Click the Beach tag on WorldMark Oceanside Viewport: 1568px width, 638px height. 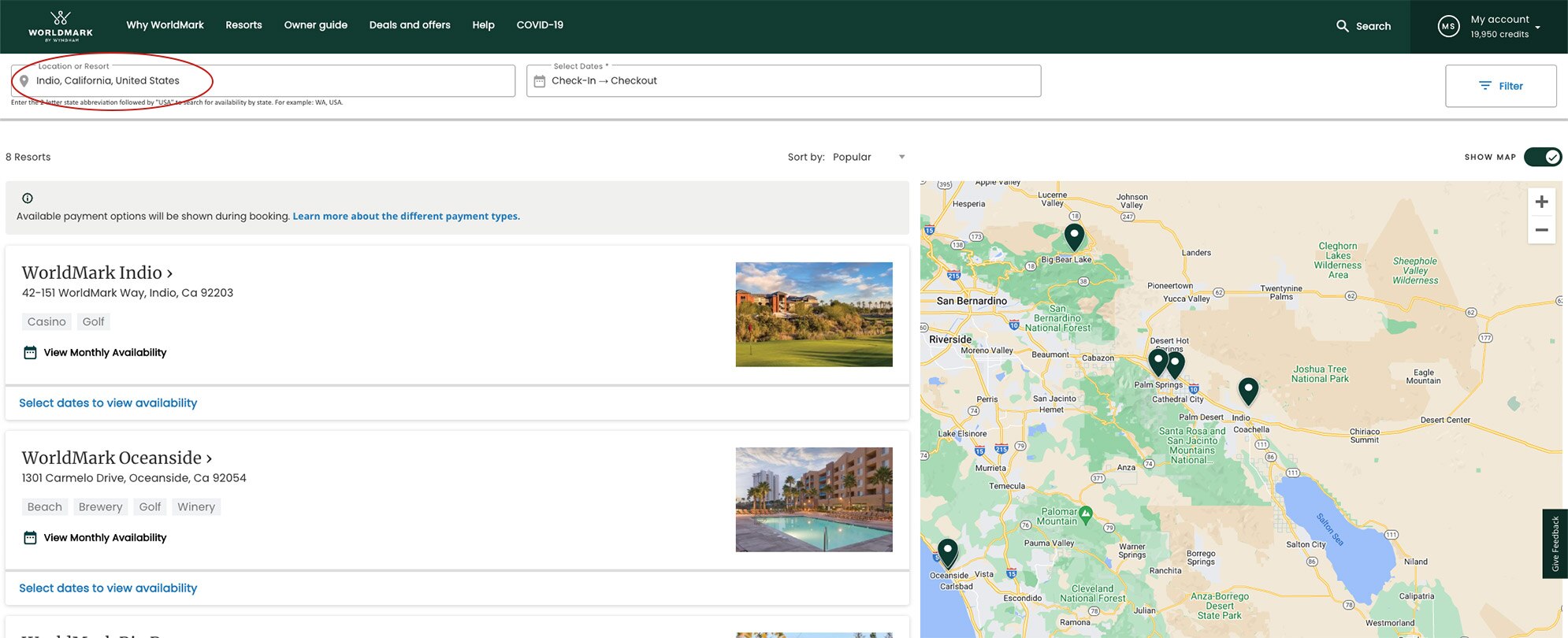click(x=45, y=506)
